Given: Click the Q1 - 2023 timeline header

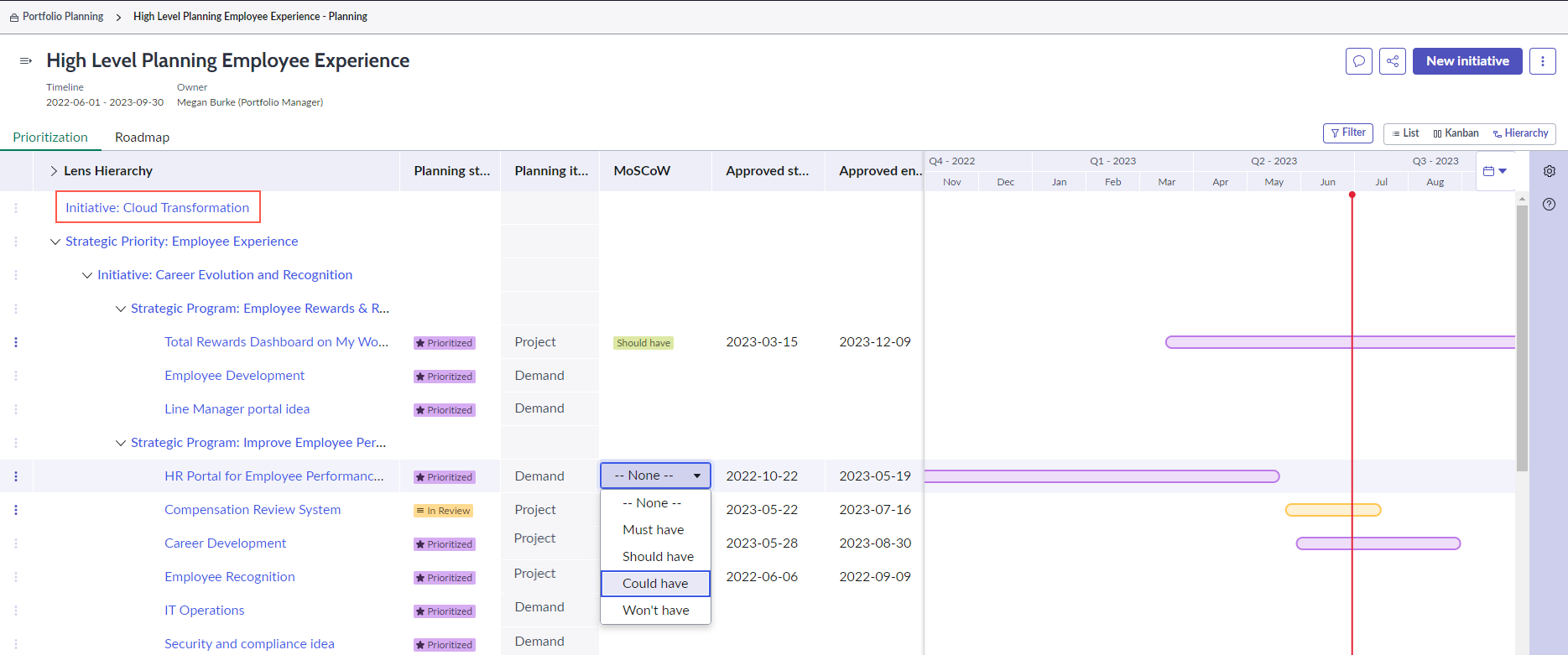Looking at the screenshot, I should click(1112, 161).
